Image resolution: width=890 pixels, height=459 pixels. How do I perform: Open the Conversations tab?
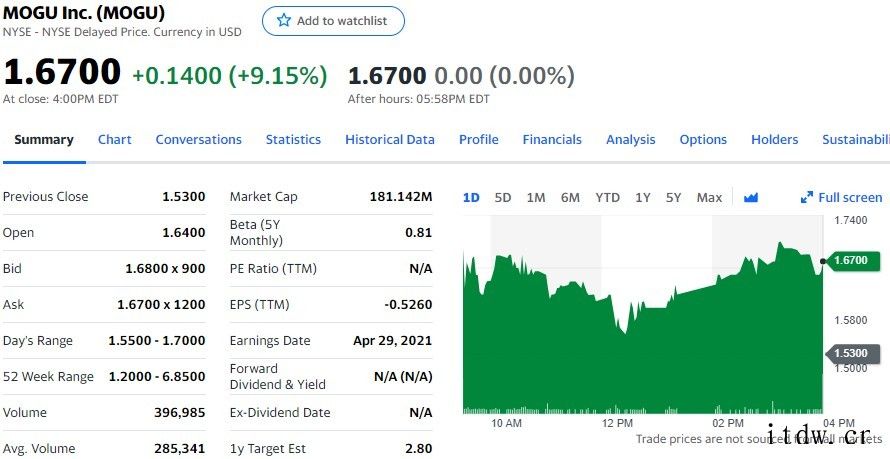tap(198, 140)
